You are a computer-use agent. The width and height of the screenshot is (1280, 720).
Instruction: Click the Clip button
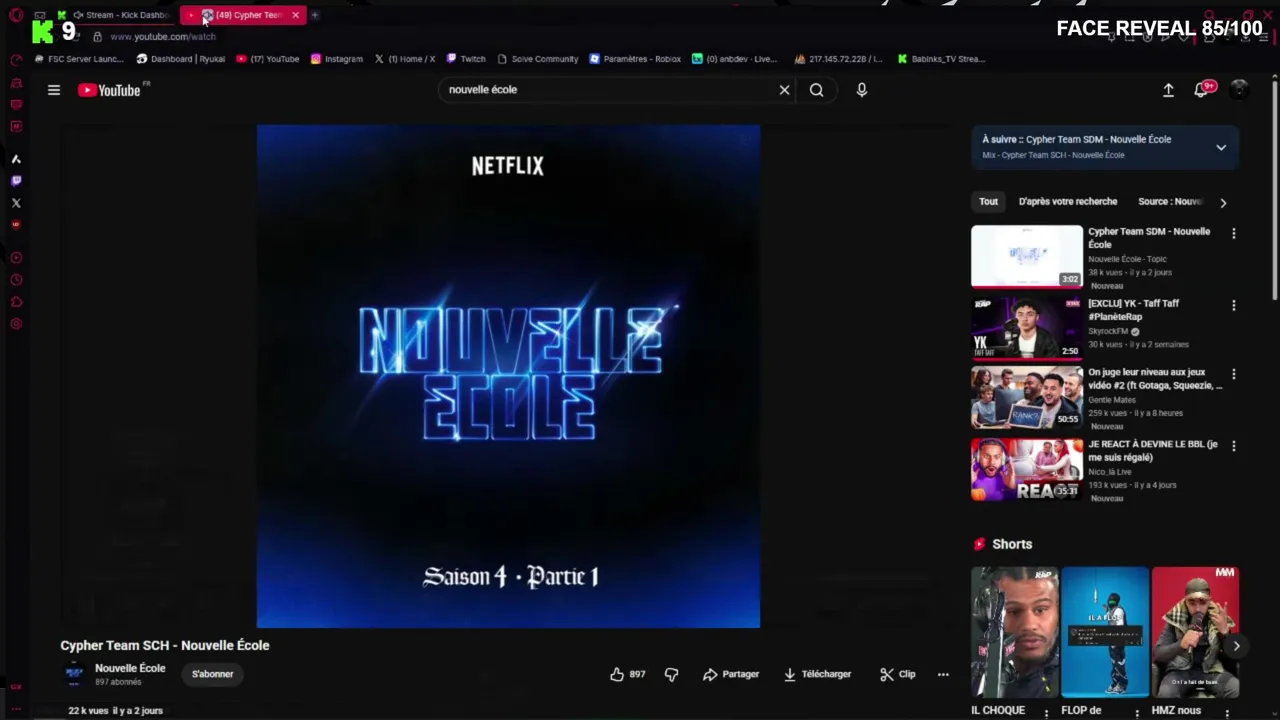(x=898, y=674)
